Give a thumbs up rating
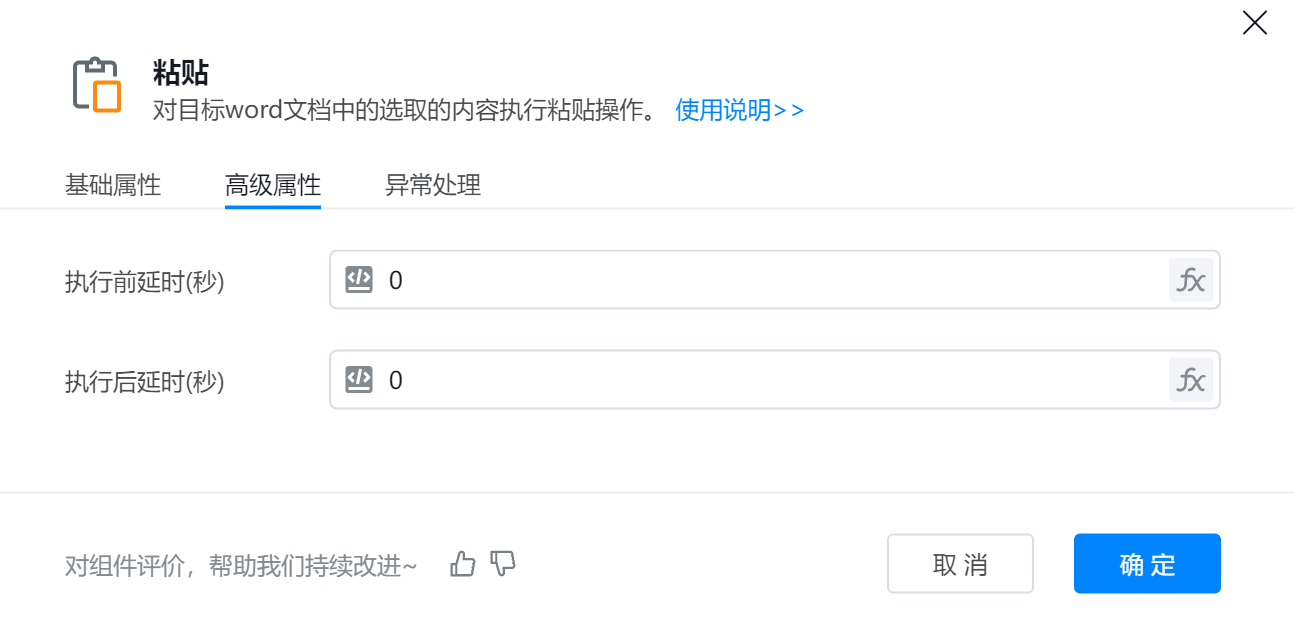The height and width of the screenshot is (621, 1294). point(463,564)
